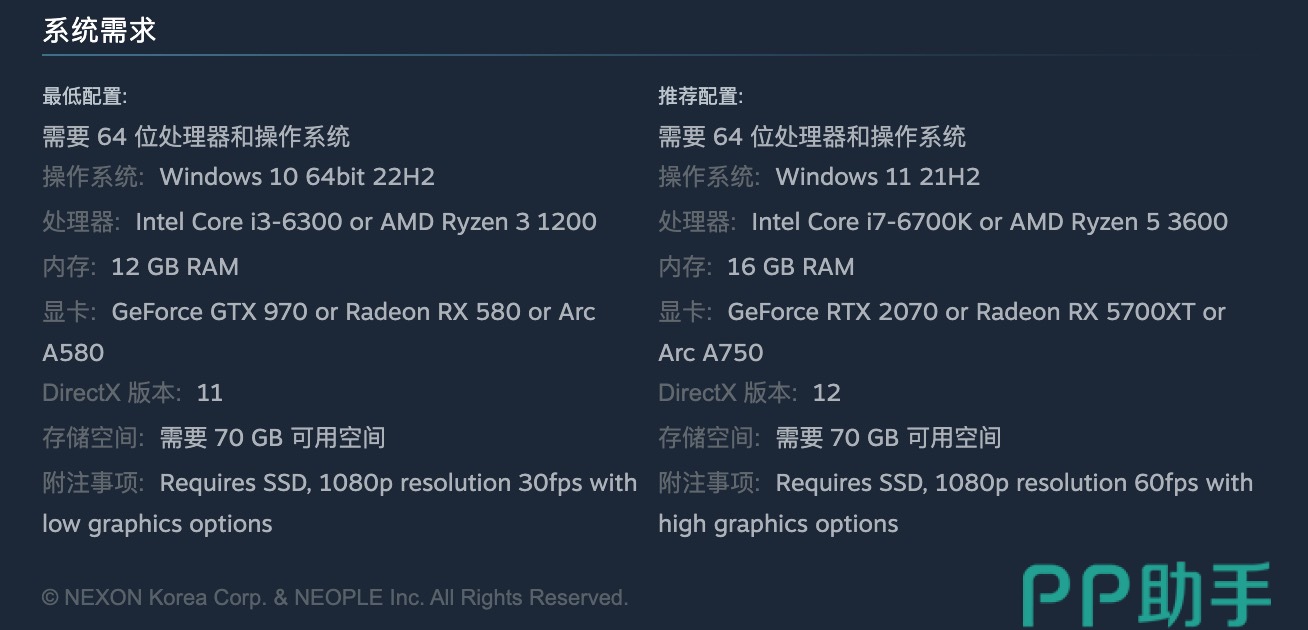This screenshot has width=1308, height=630.
Task: Click the Intel Core i3-6300 processor line
Action: click(x=366, y=222)
